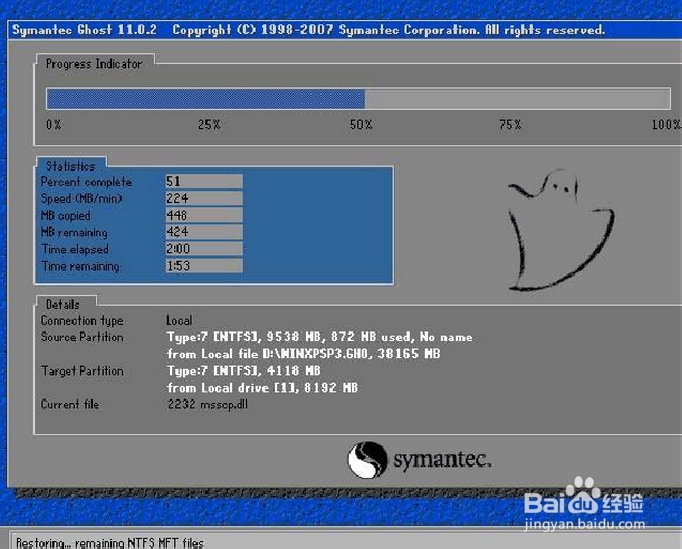Viewport: 682px width, 549px height.
Task: Click the Source Partition label
Action: click(x=82, y=337)
